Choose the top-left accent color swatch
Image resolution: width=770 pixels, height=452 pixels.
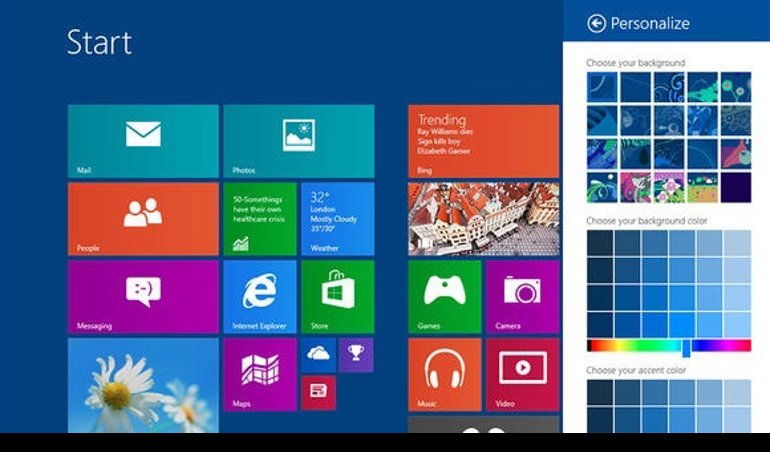coord(600,392)
